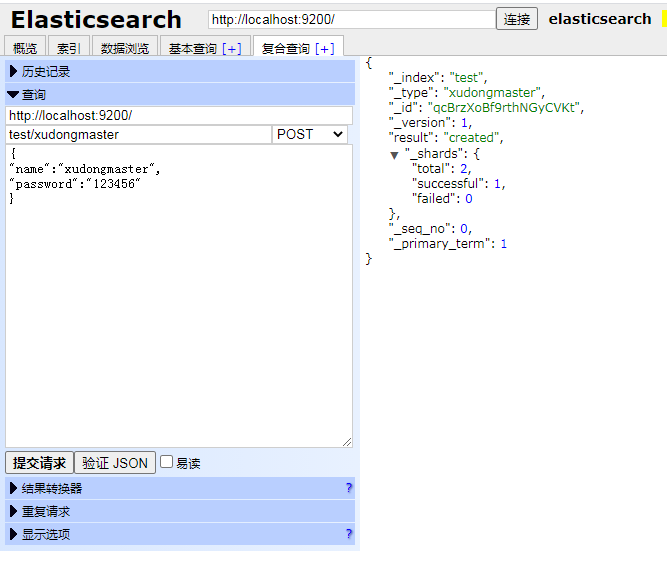The image size is (667, 580).
Task: Focus the top cluster URL field
Action: tap(352, 19)
